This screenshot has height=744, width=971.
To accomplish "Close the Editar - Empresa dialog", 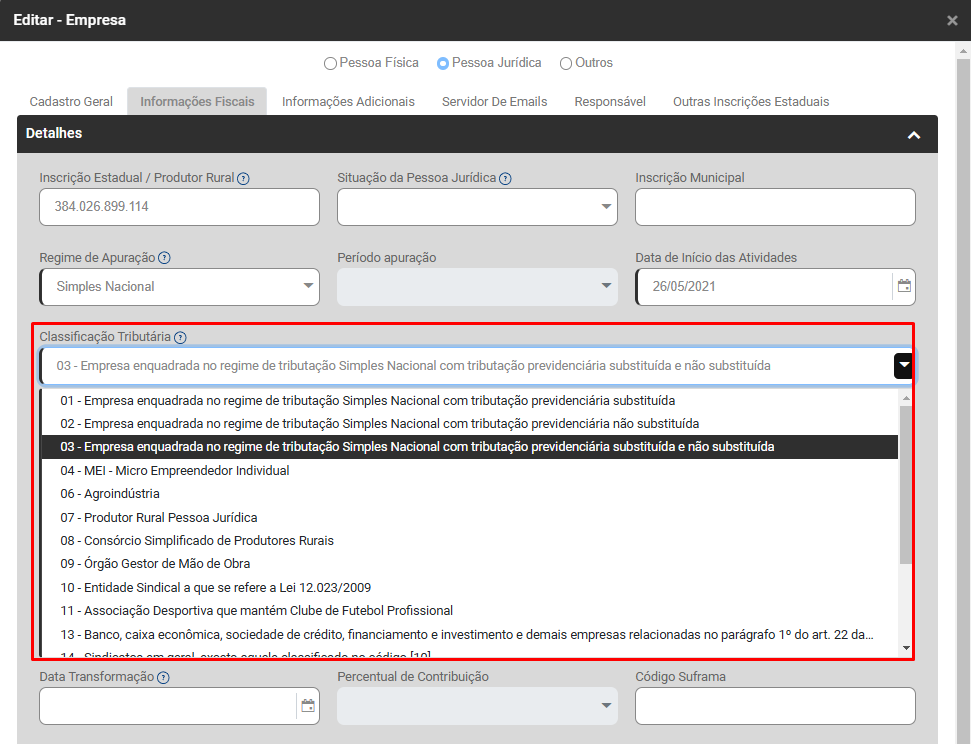I will tap(952, 20).
